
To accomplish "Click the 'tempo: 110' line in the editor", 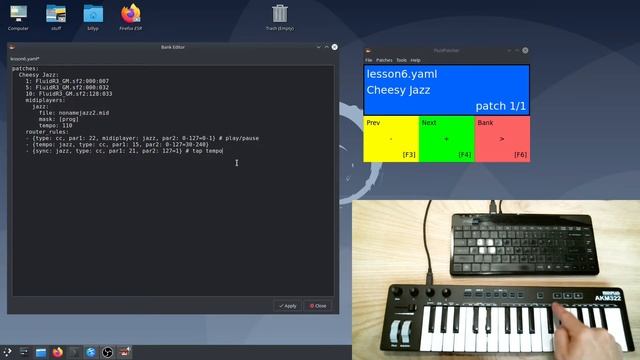I will (x=56, y=125).
